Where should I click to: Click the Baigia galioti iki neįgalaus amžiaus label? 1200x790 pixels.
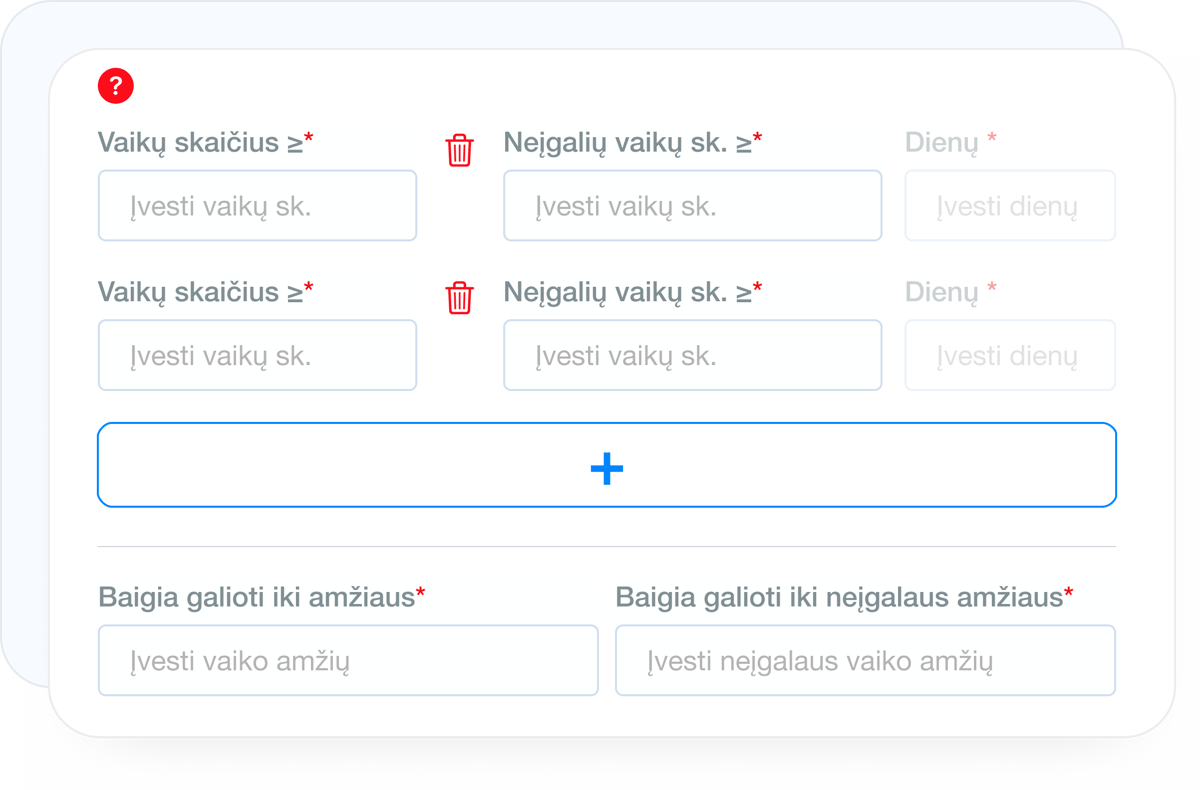click(x=838, y=598)
